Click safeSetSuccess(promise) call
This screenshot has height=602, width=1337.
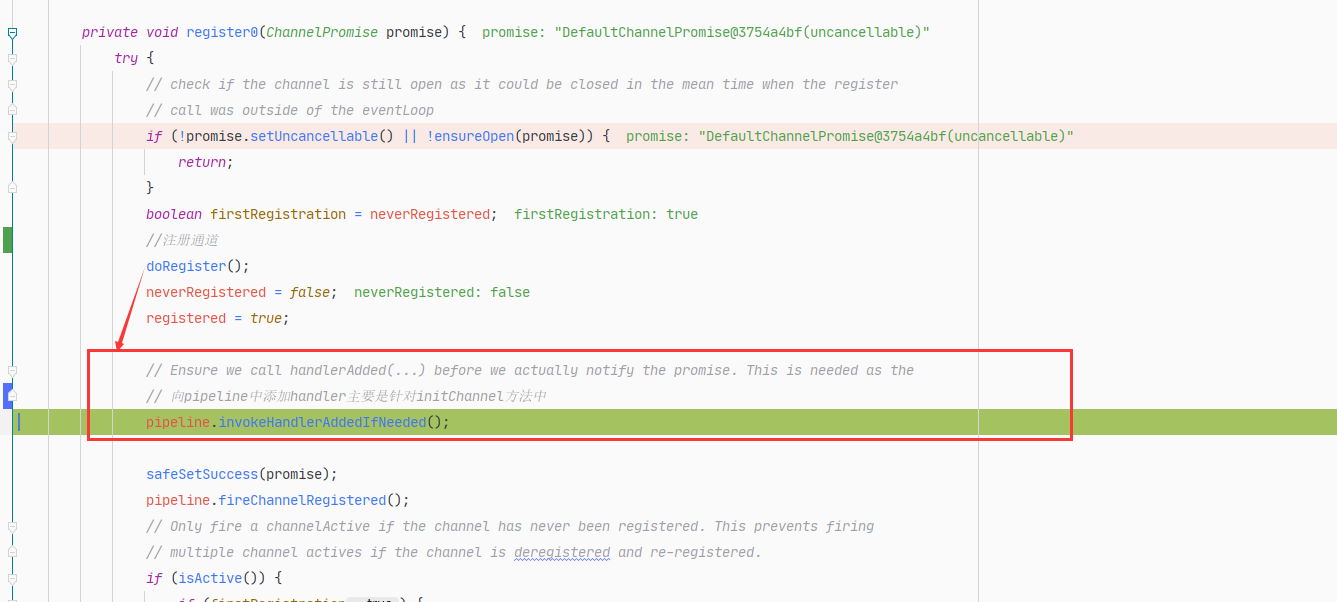tap(242, 474)
